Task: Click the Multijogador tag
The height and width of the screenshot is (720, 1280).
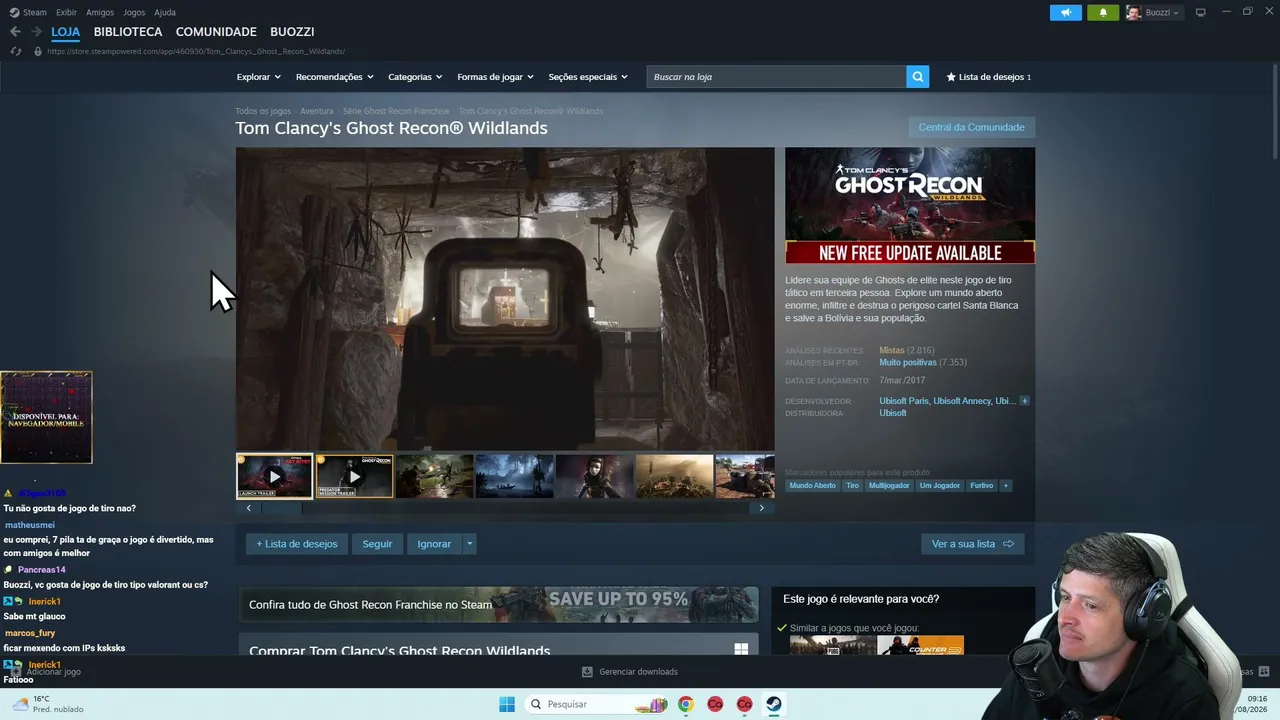Action: point(889,486)
